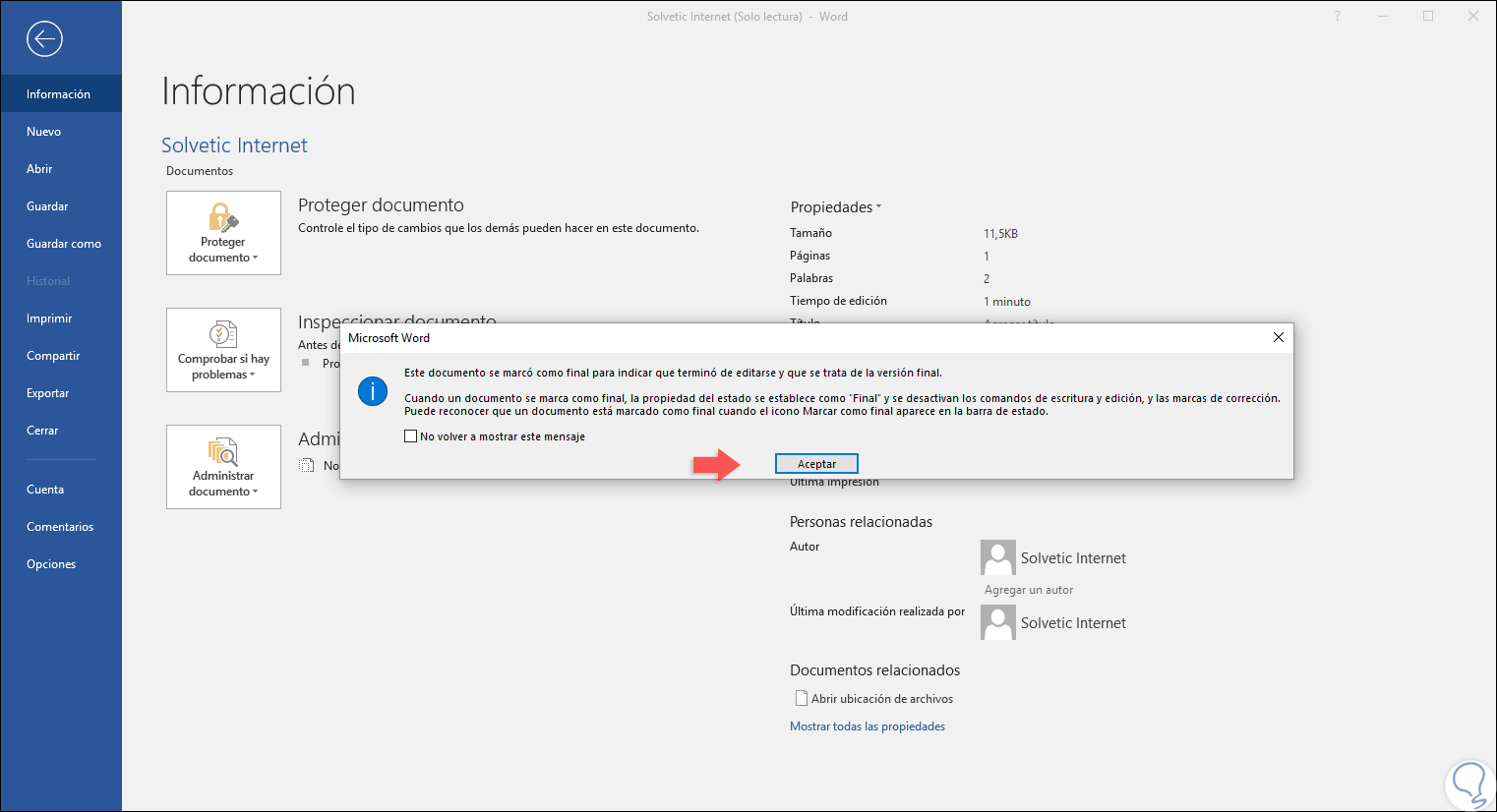Maximize the Word window
The width and height of the screenshot is (1497, 812).
[1428, 17]
